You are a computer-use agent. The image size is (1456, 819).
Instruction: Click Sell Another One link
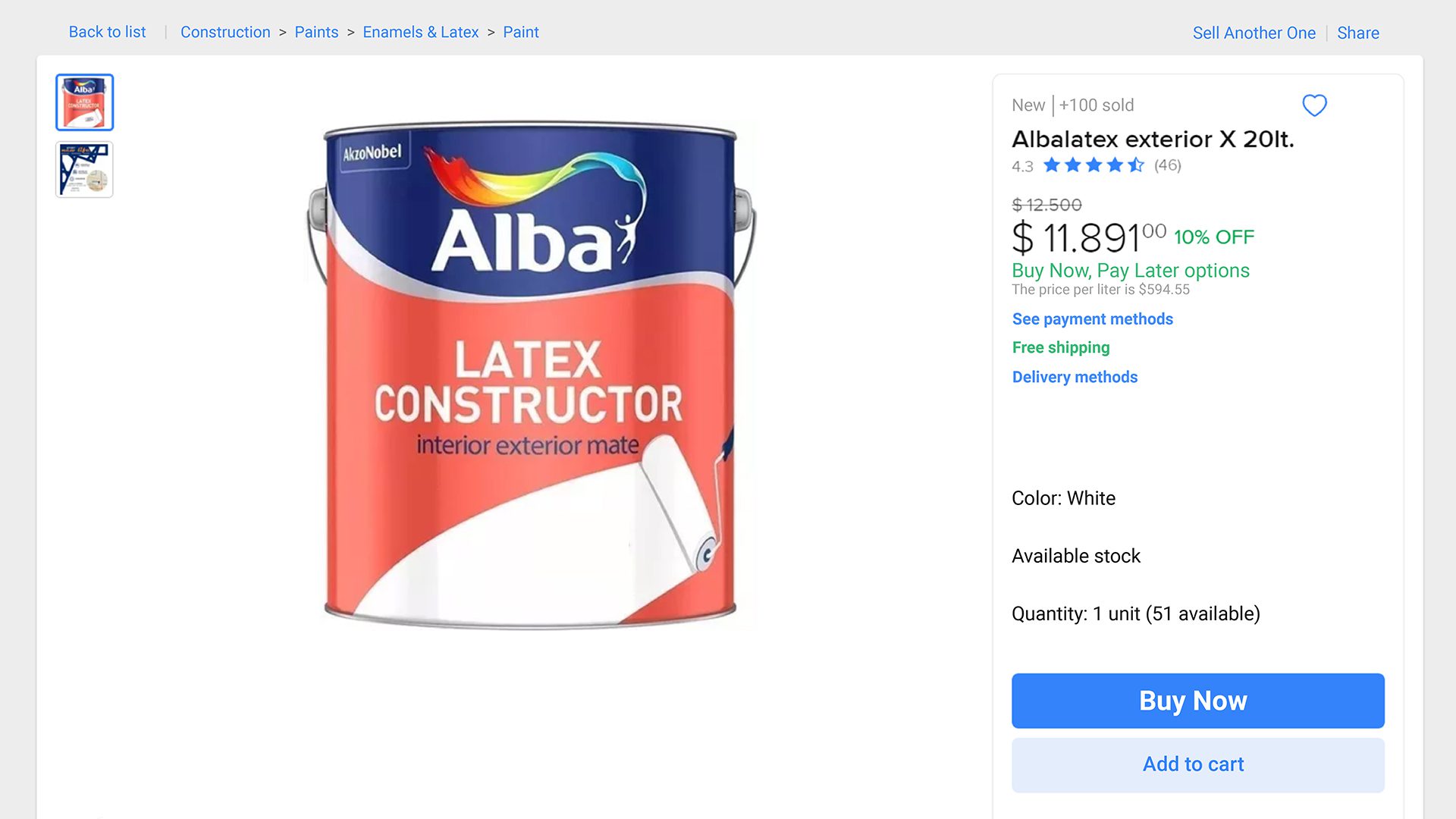[x=1254, y=33]
